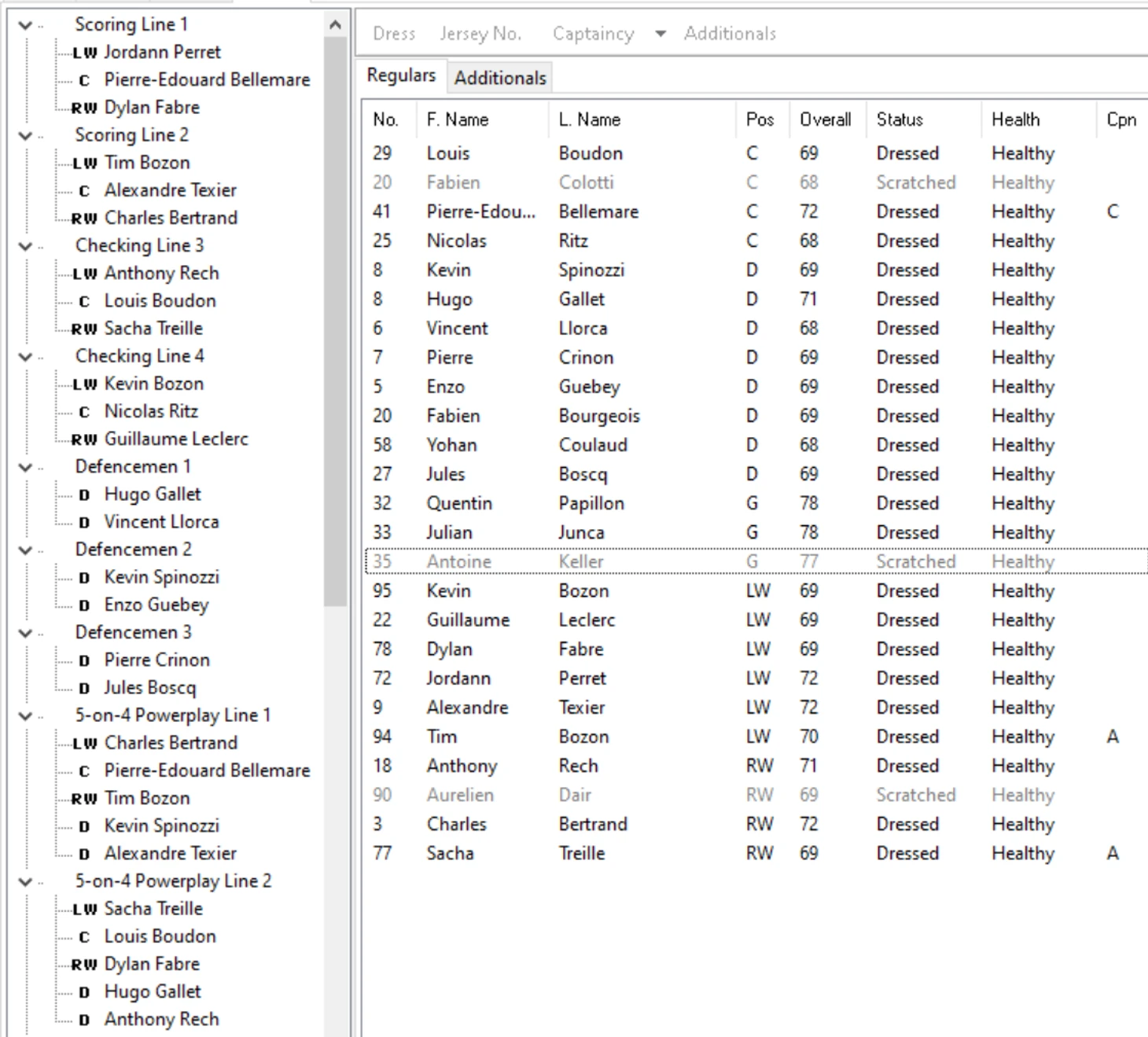Collapse the Defencemen 1 tree node
The width and height of the screenshot is (1148, 1037).
point(25,467)
